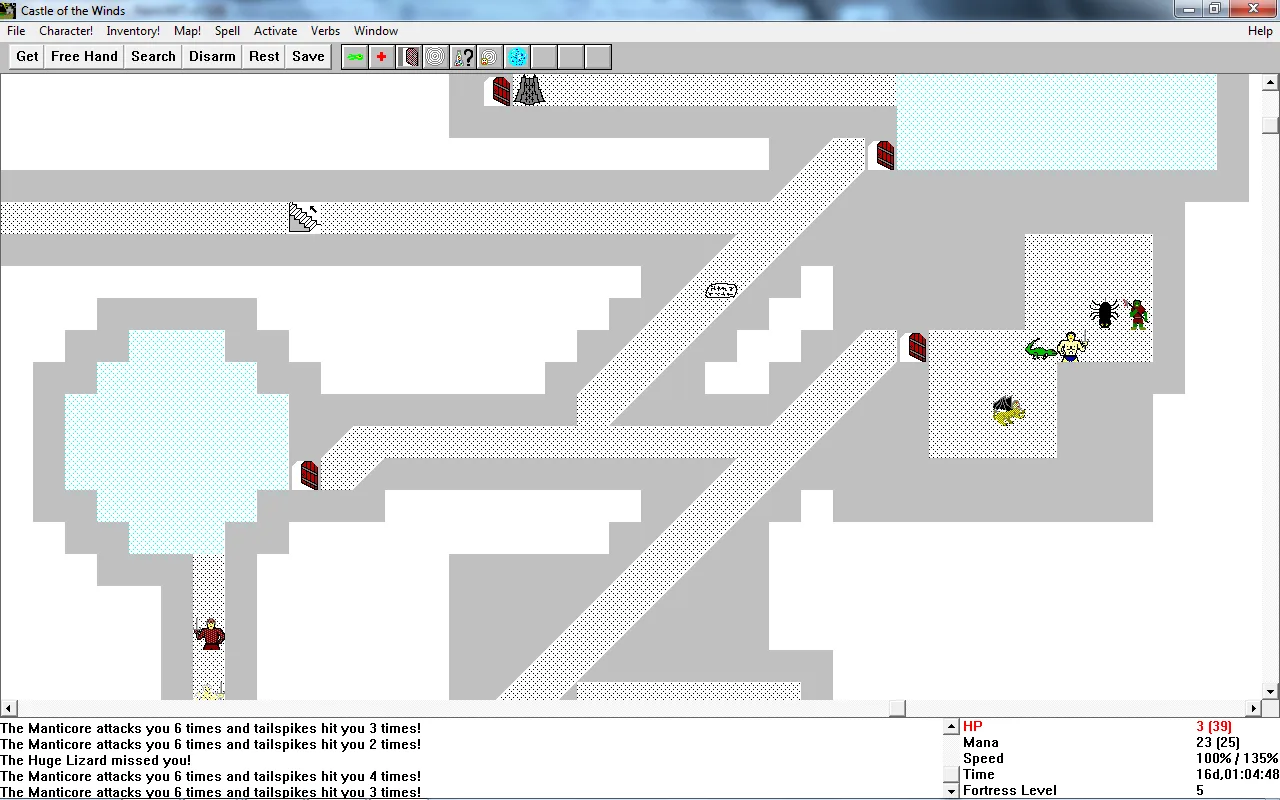Cast the green magic arrow spell icon
Screen dimensions: 1280x800
(x=355, y=57)
